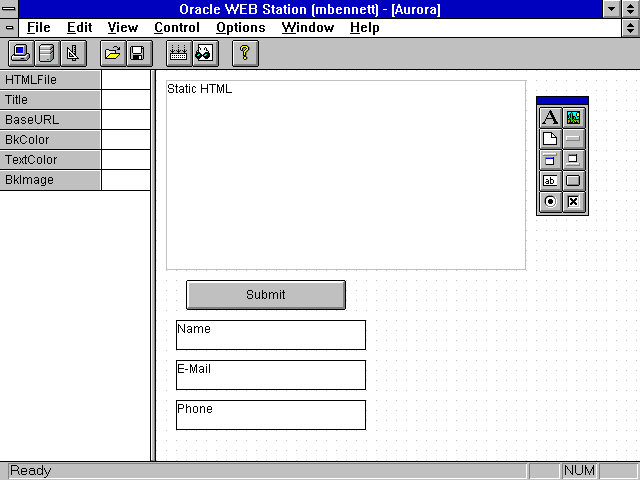The image size is (640, 480).
Task: Open the Options menu
Action: pos(241,28)
